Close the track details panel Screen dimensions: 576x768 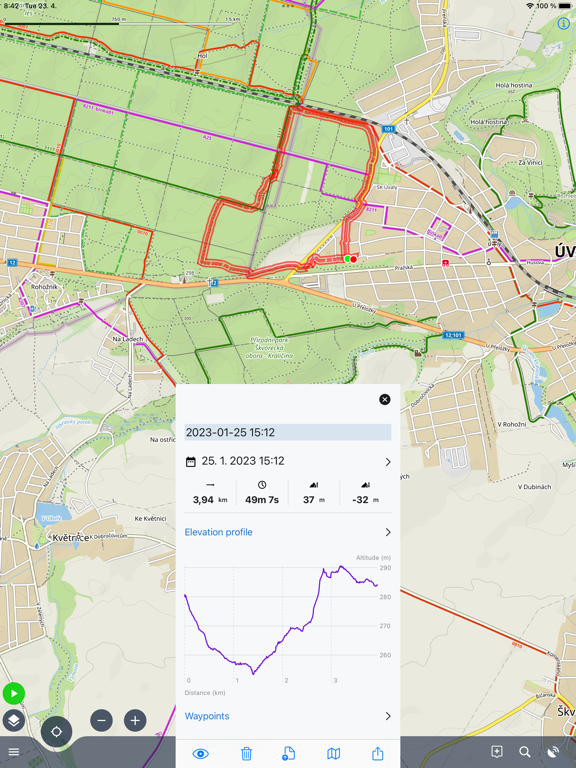384,399
